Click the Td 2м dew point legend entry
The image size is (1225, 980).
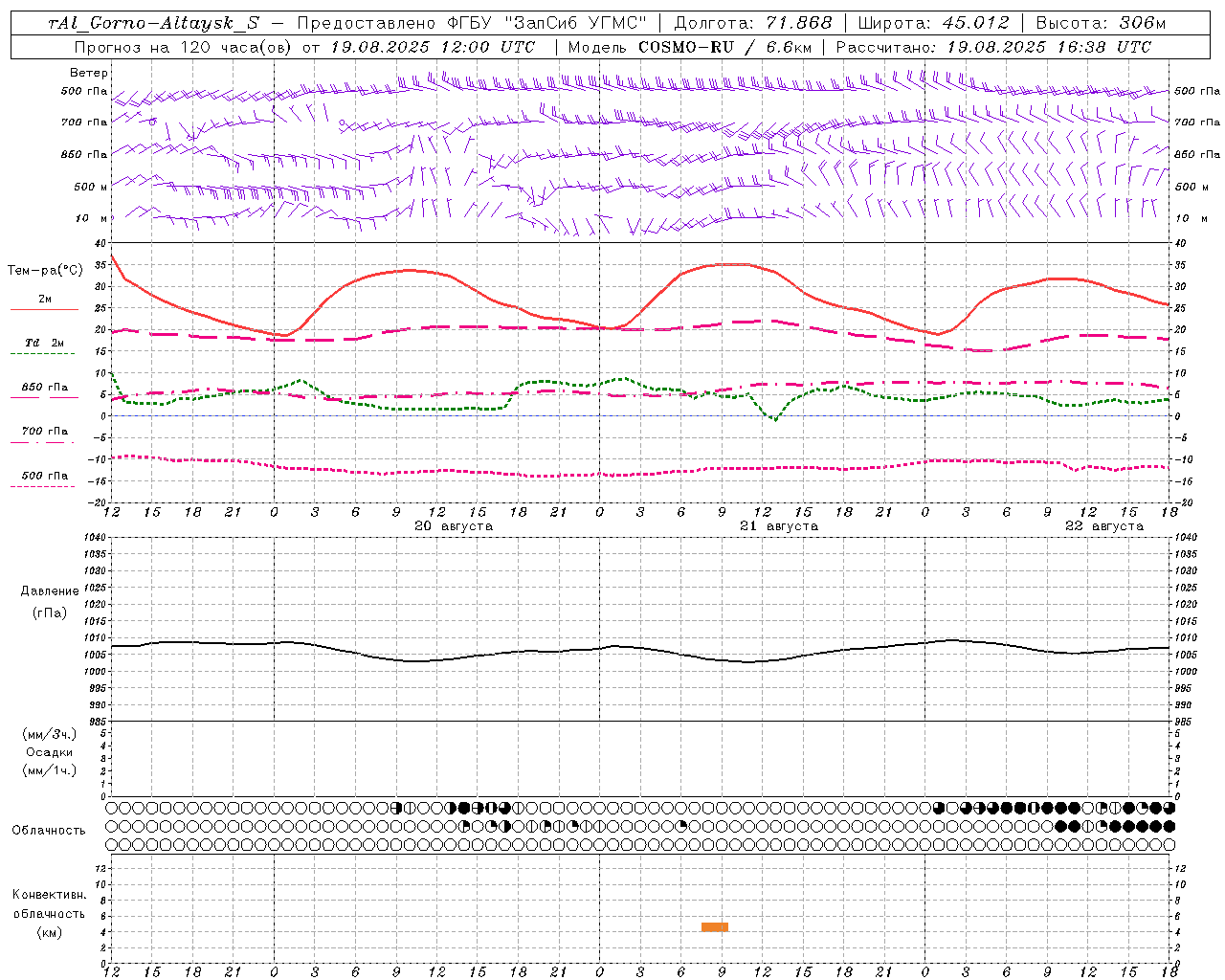(45, 343)
